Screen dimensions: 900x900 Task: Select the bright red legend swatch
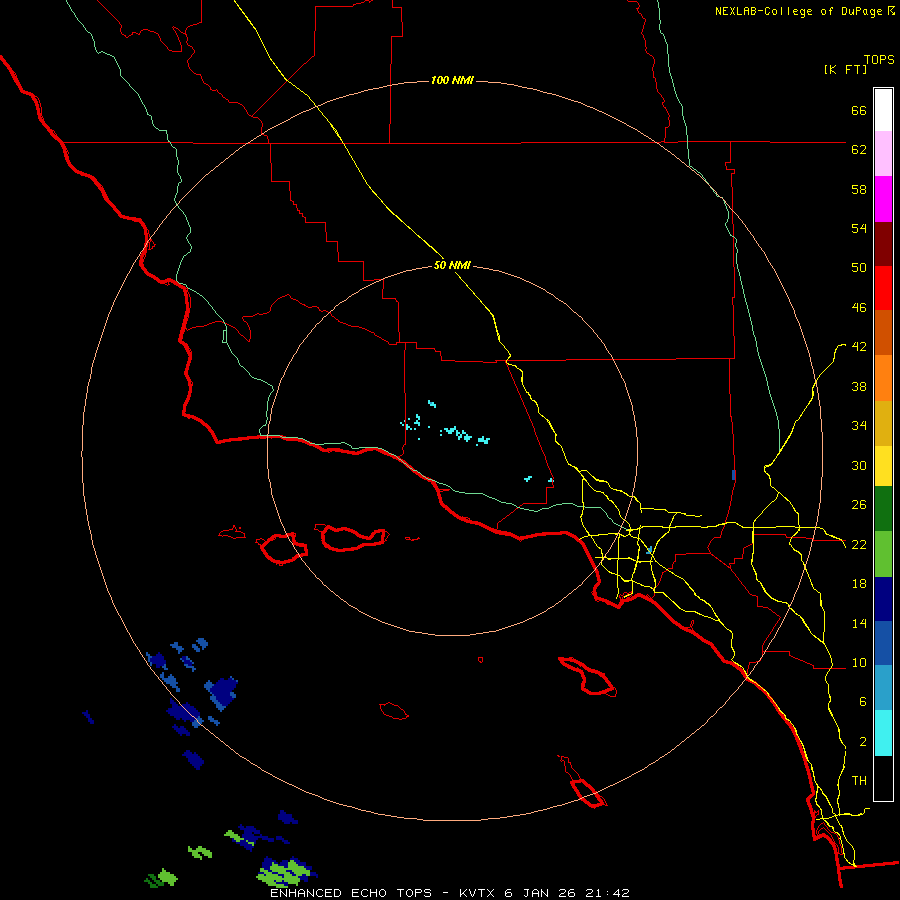pos(883,288)
